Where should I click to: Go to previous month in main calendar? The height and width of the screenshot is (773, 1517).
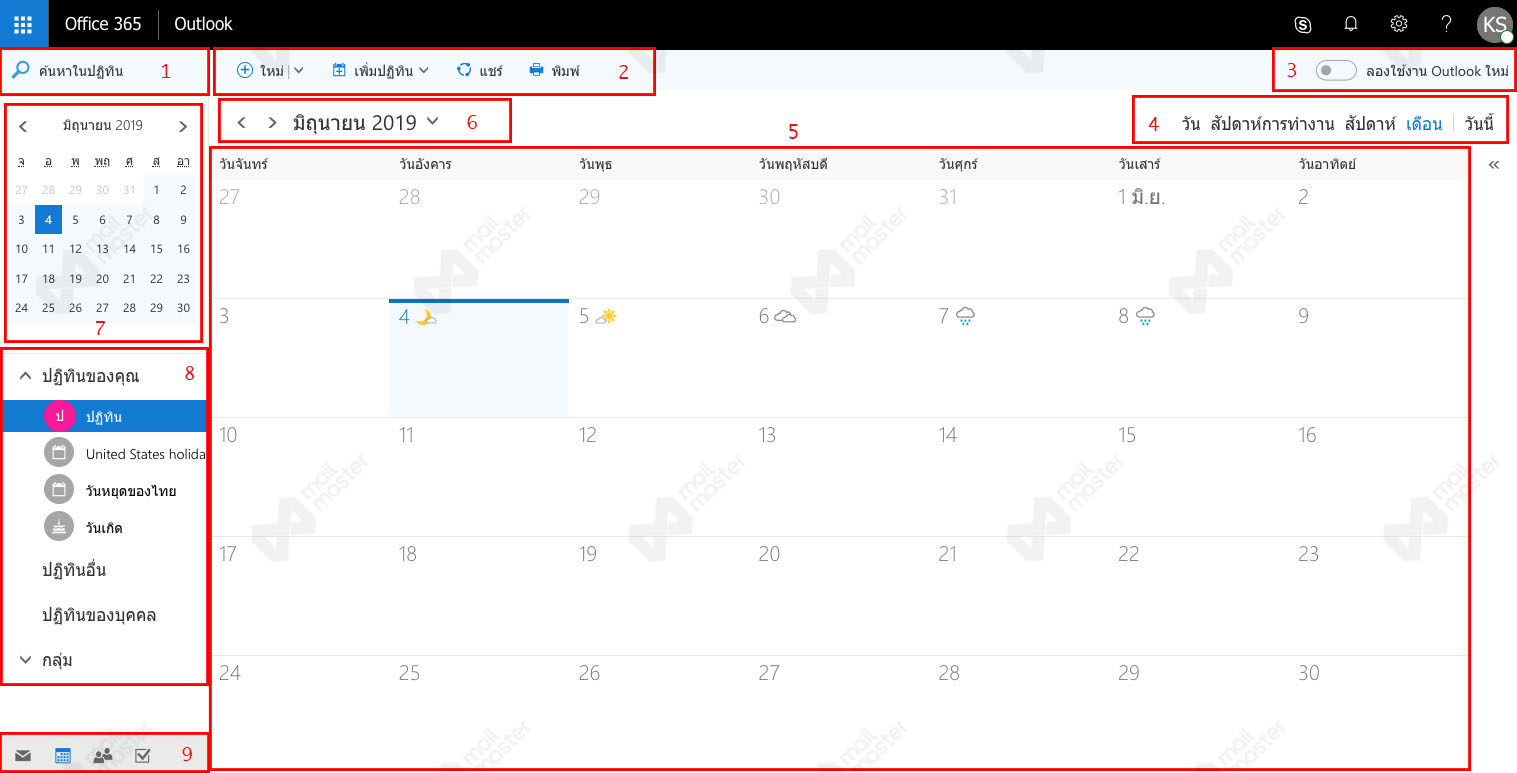(x=241, y=122)
